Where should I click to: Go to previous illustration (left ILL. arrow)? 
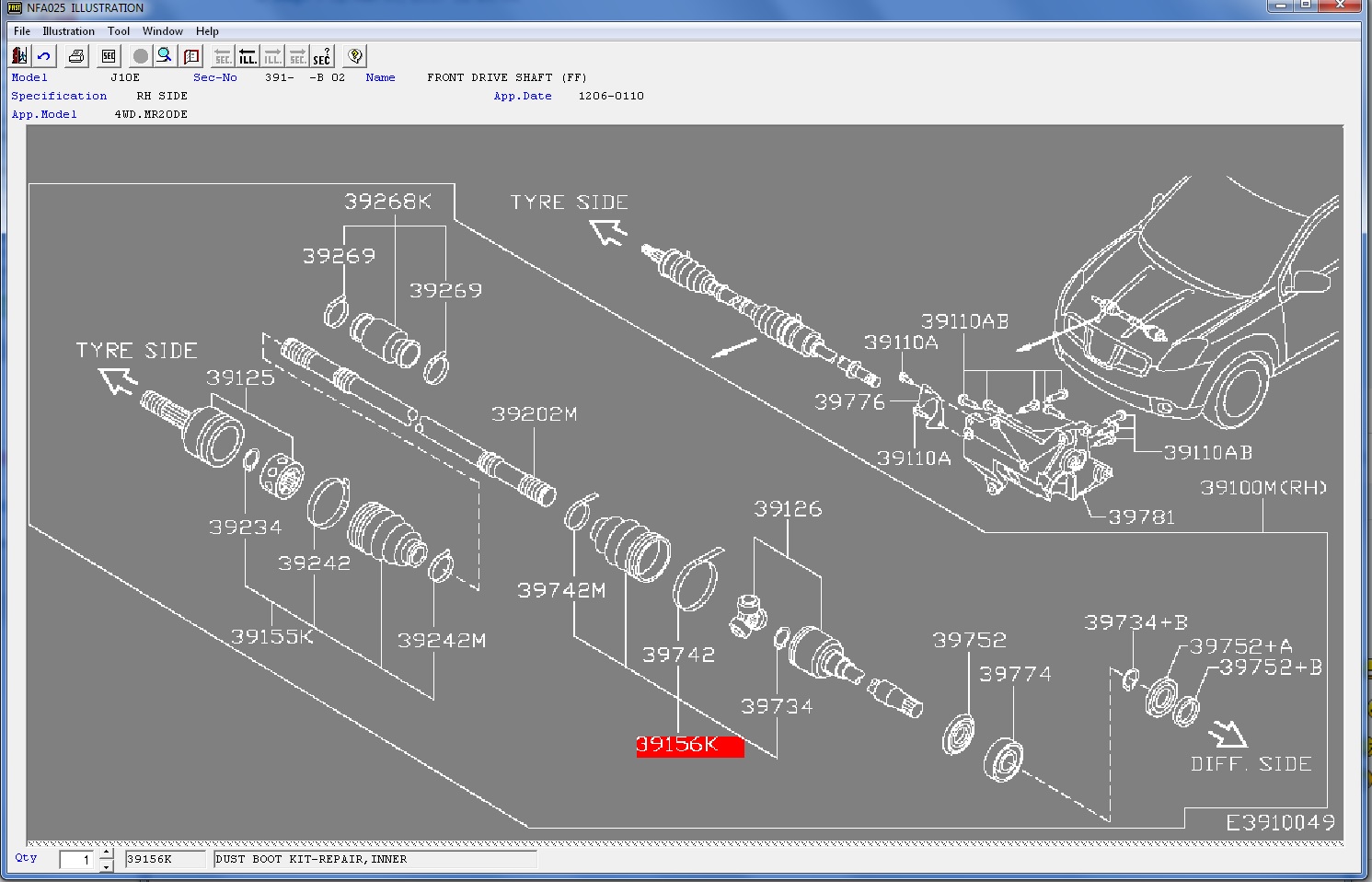[248, 56]
